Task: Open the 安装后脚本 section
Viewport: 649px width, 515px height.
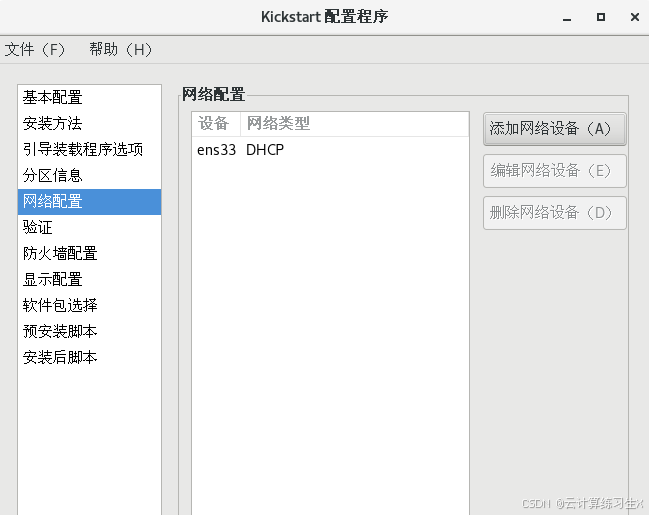Action: tap(89, 358)
